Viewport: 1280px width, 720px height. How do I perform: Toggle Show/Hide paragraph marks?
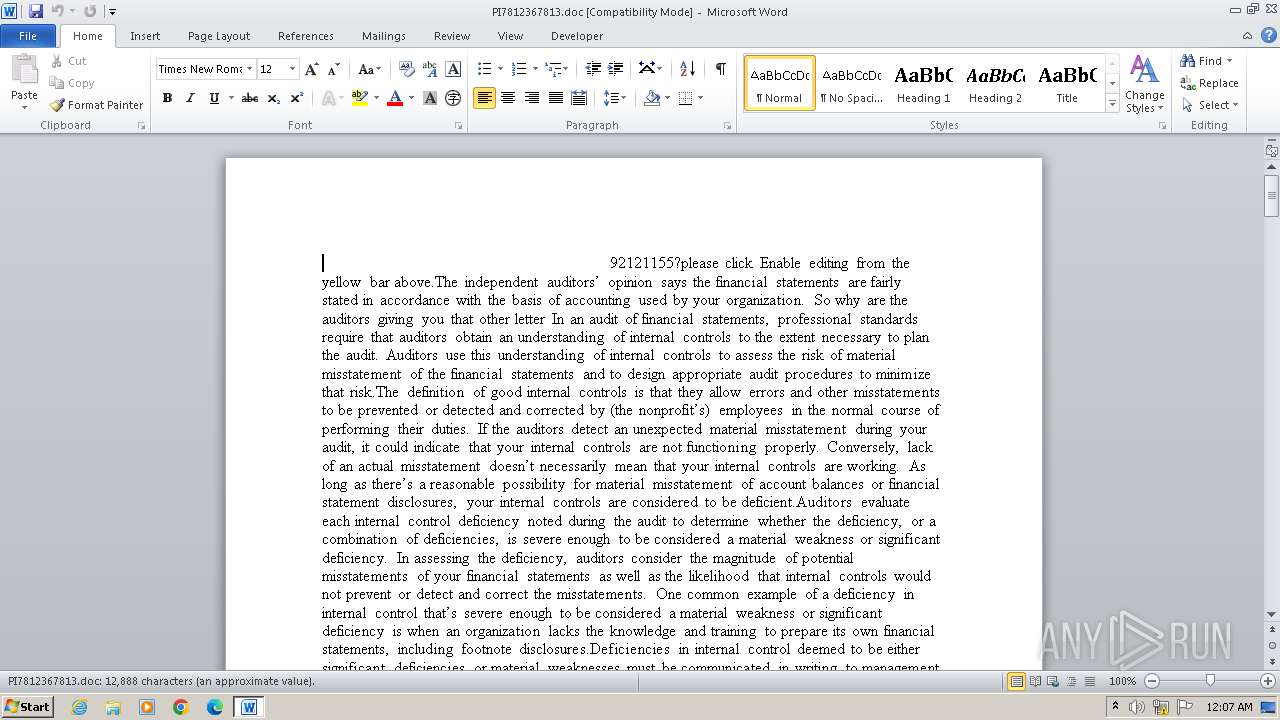[x=720, y=69]
